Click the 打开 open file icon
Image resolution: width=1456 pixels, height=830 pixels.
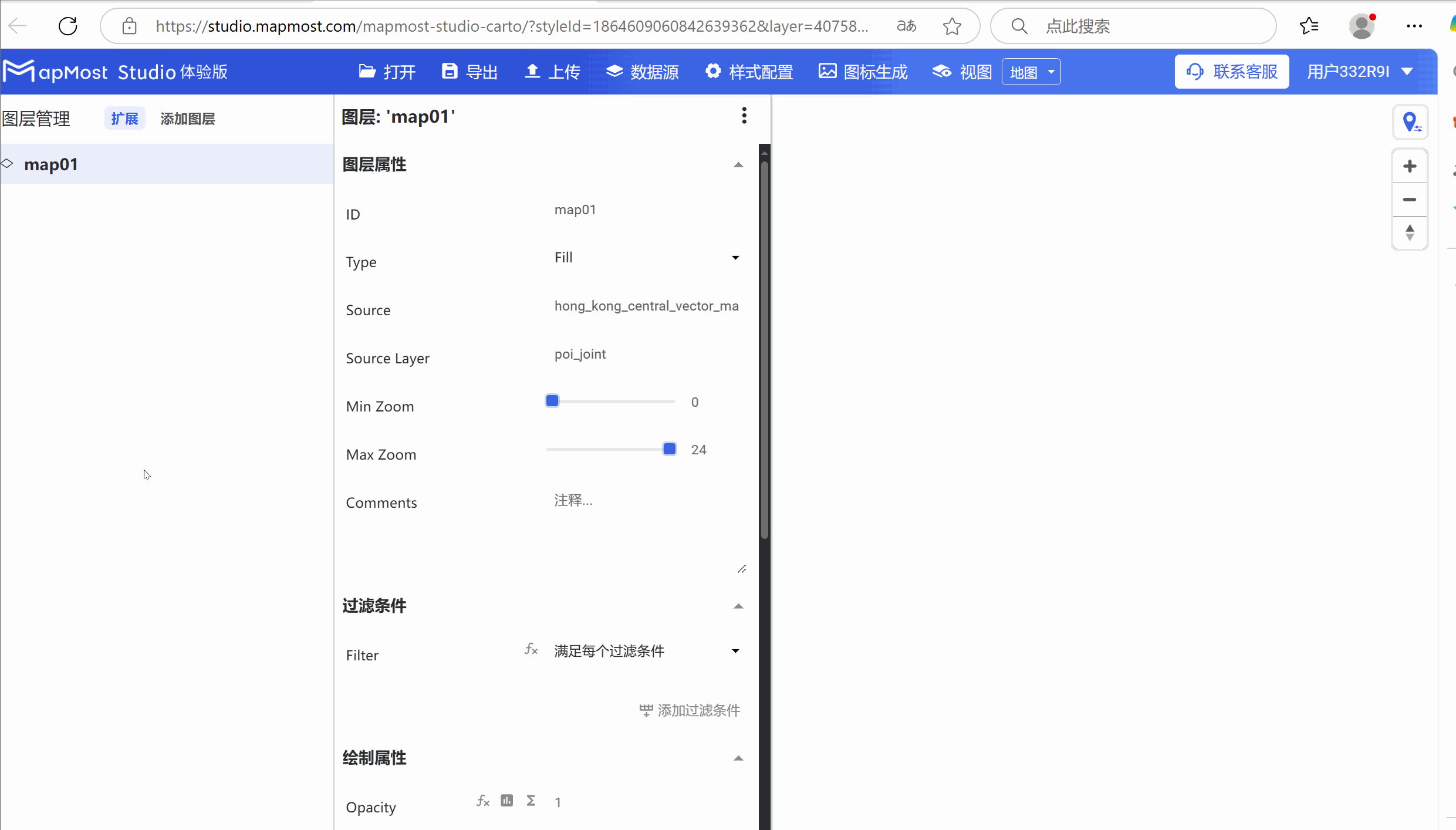[x=368, y=71]
